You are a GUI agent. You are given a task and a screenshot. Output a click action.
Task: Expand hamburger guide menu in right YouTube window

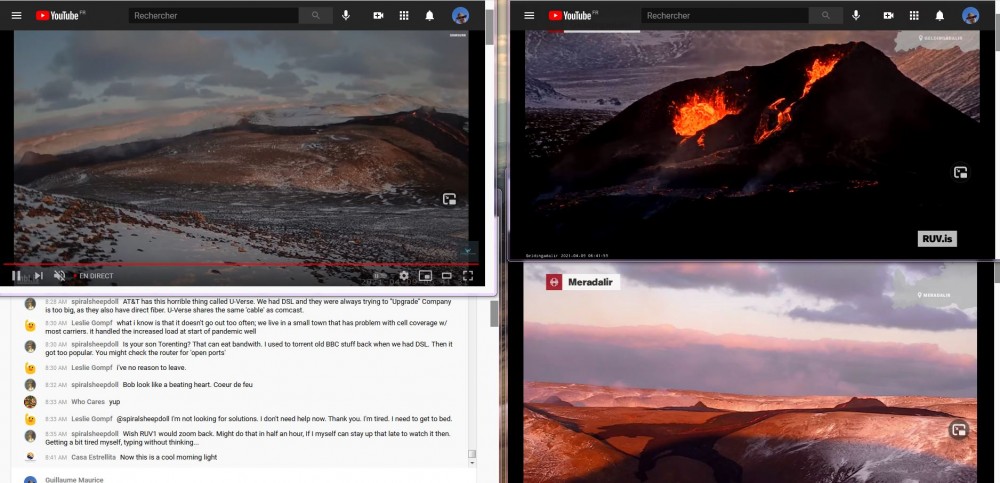[x=528, y=16]
